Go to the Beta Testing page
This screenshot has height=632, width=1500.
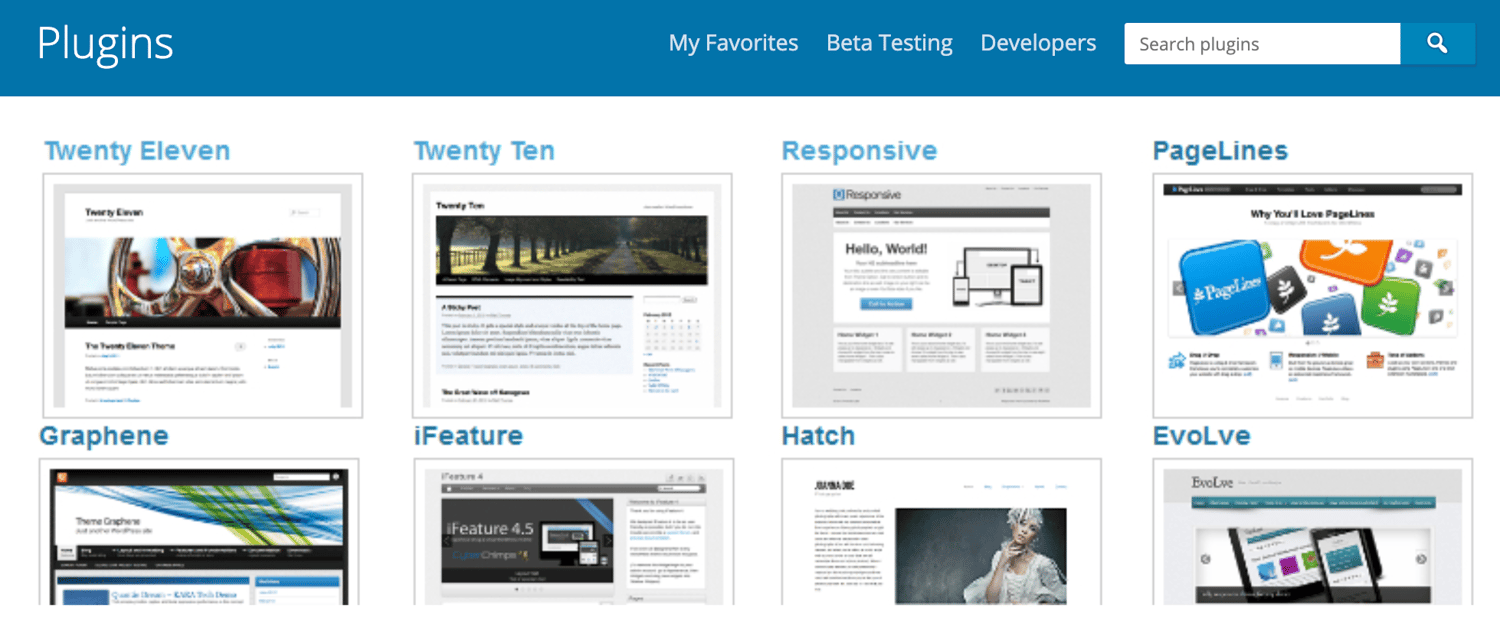[x=889, y=44]
